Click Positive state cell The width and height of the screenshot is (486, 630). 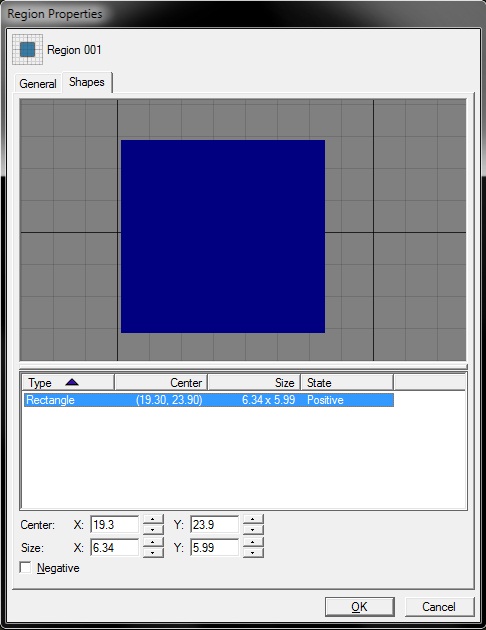pos(325,400)
